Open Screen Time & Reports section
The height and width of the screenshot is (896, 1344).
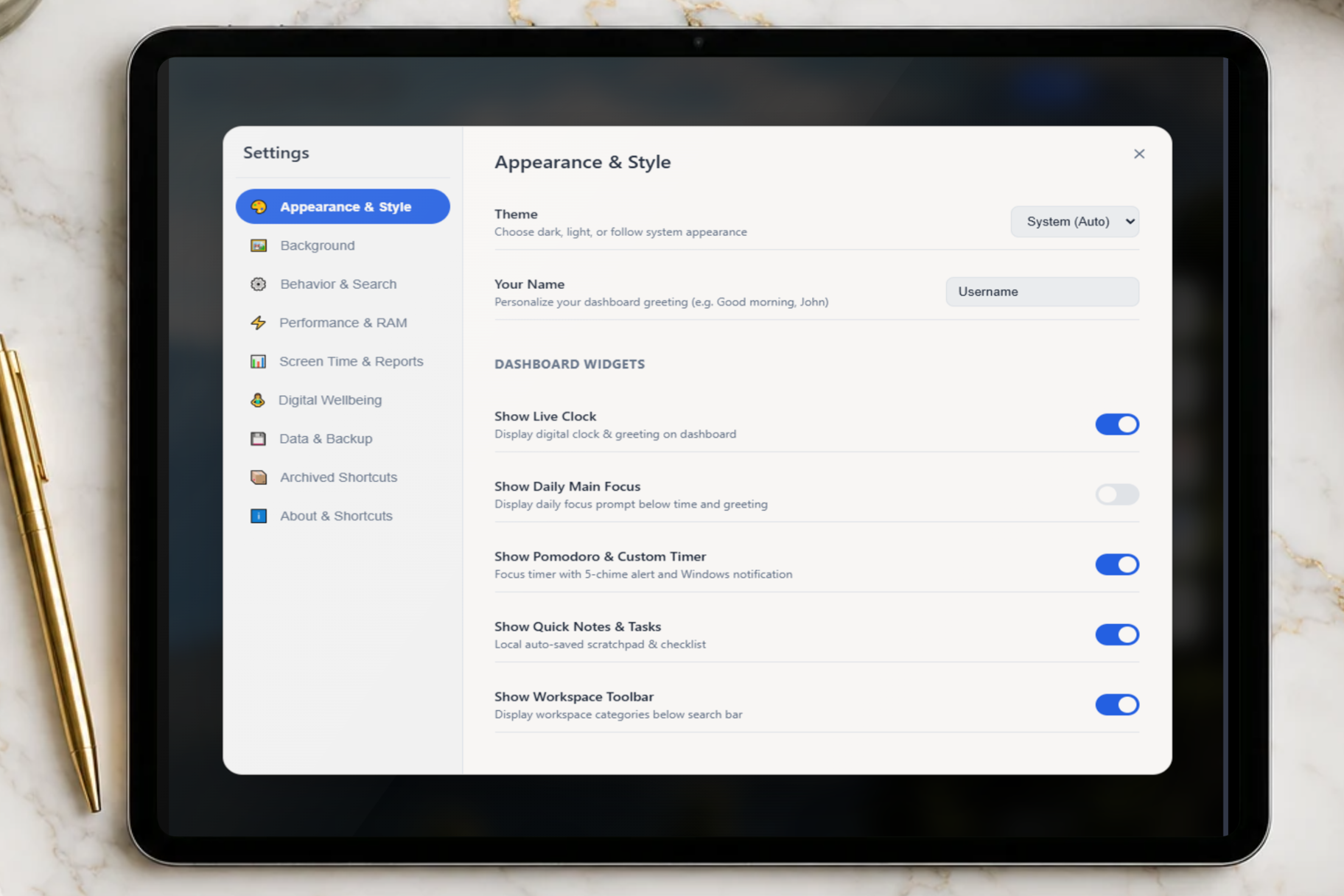(343, 361)
